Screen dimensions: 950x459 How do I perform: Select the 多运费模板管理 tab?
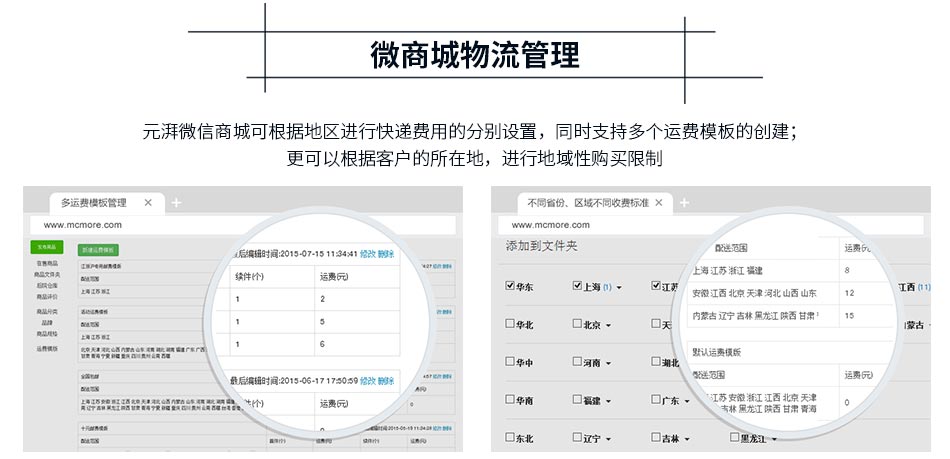coord(107,203)
